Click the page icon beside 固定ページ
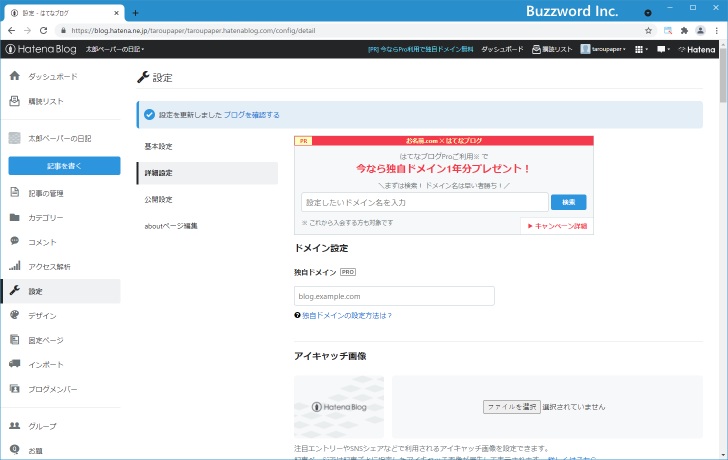This screenshot has height=460, width=728. [15, 339]
